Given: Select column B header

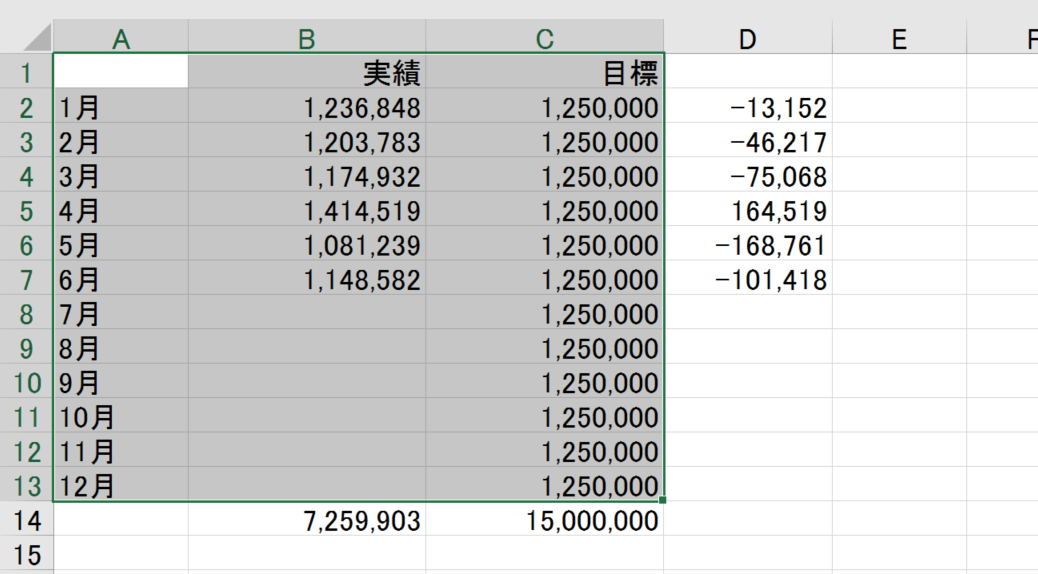Looking at the screenshot, I should pos(307,37).
